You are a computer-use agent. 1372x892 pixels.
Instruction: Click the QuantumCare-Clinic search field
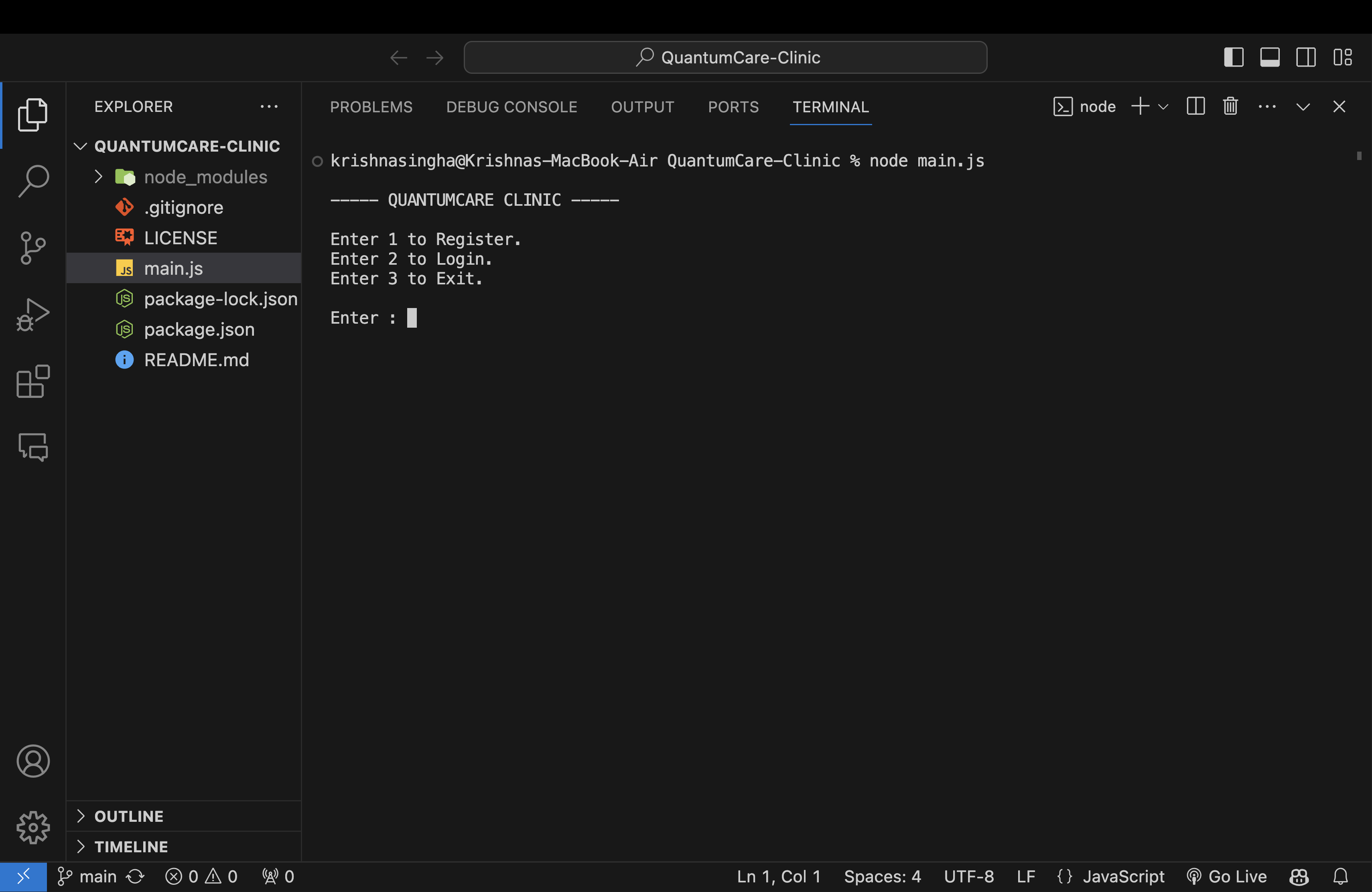pyautogui.click(x=725, y=58)
